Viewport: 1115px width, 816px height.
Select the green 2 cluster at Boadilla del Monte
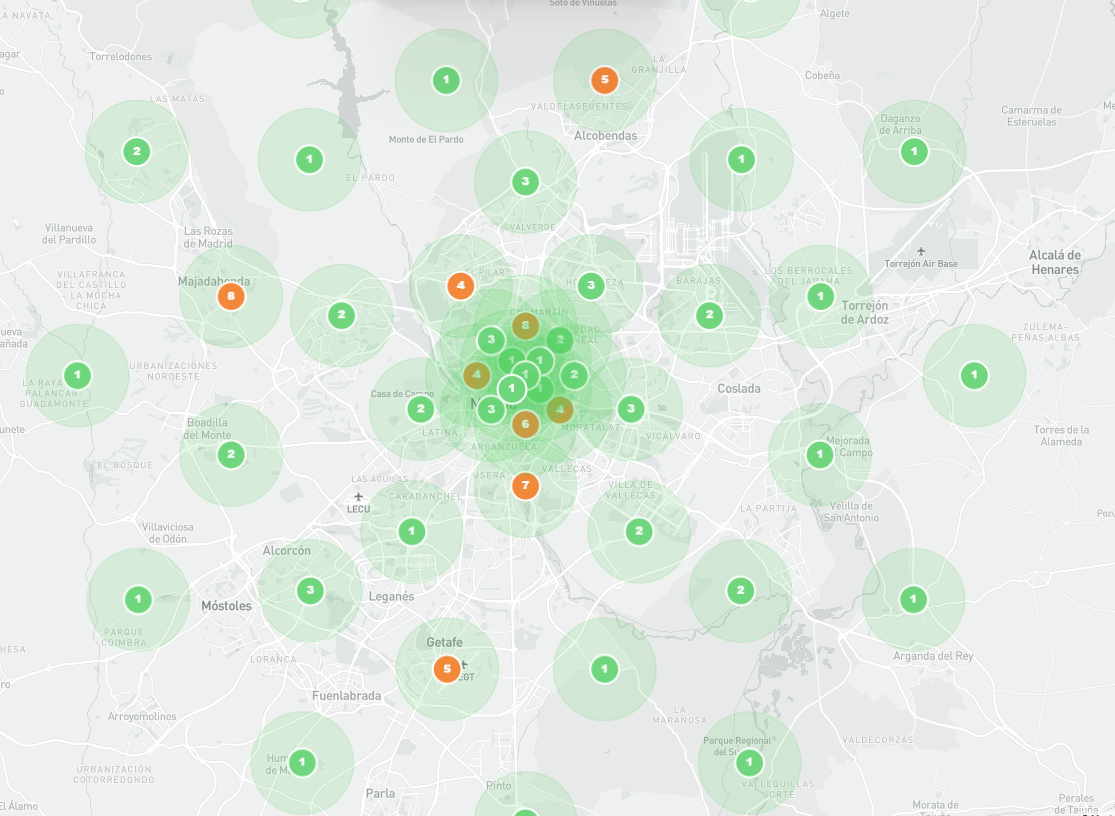click(x=231, y=455)
